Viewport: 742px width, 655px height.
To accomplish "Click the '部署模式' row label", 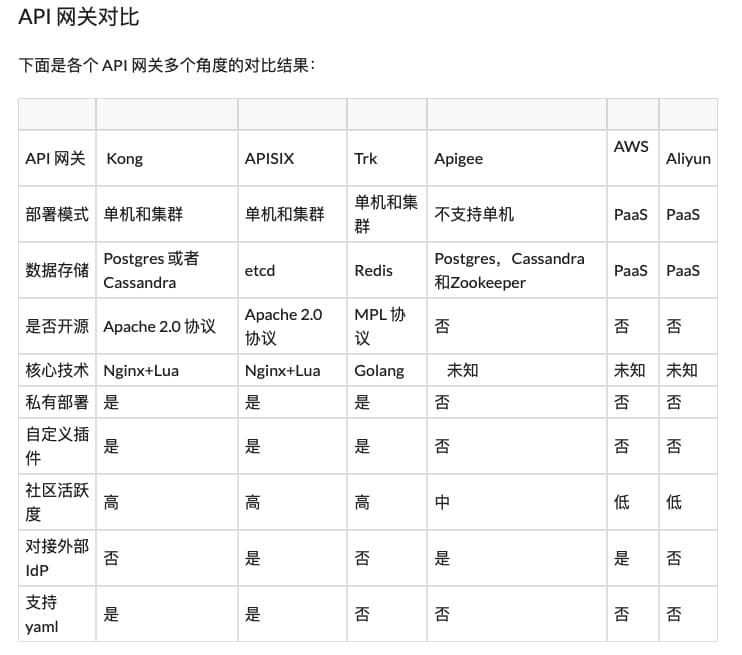I will point(57,214).
